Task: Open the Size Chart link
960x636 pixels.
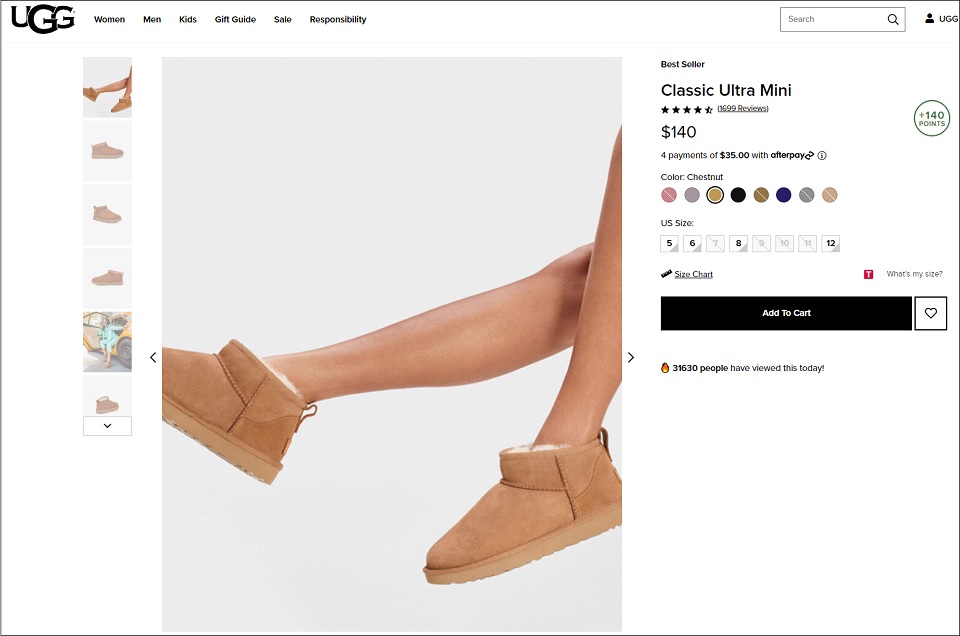Action: (694, 274)
